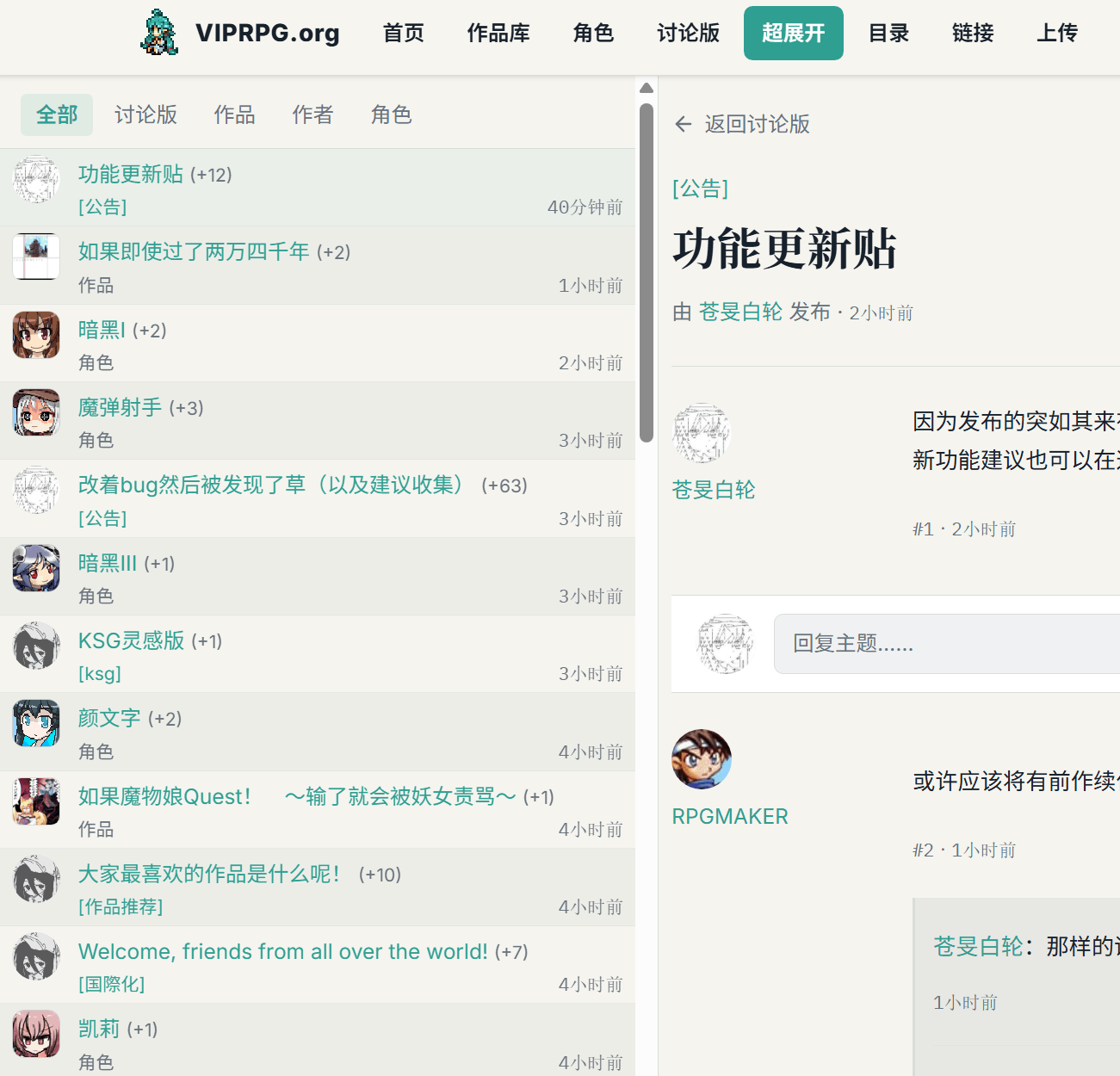Click the 颜文字 character avatar
1120x1076 pixels.
tap(36, 723)
